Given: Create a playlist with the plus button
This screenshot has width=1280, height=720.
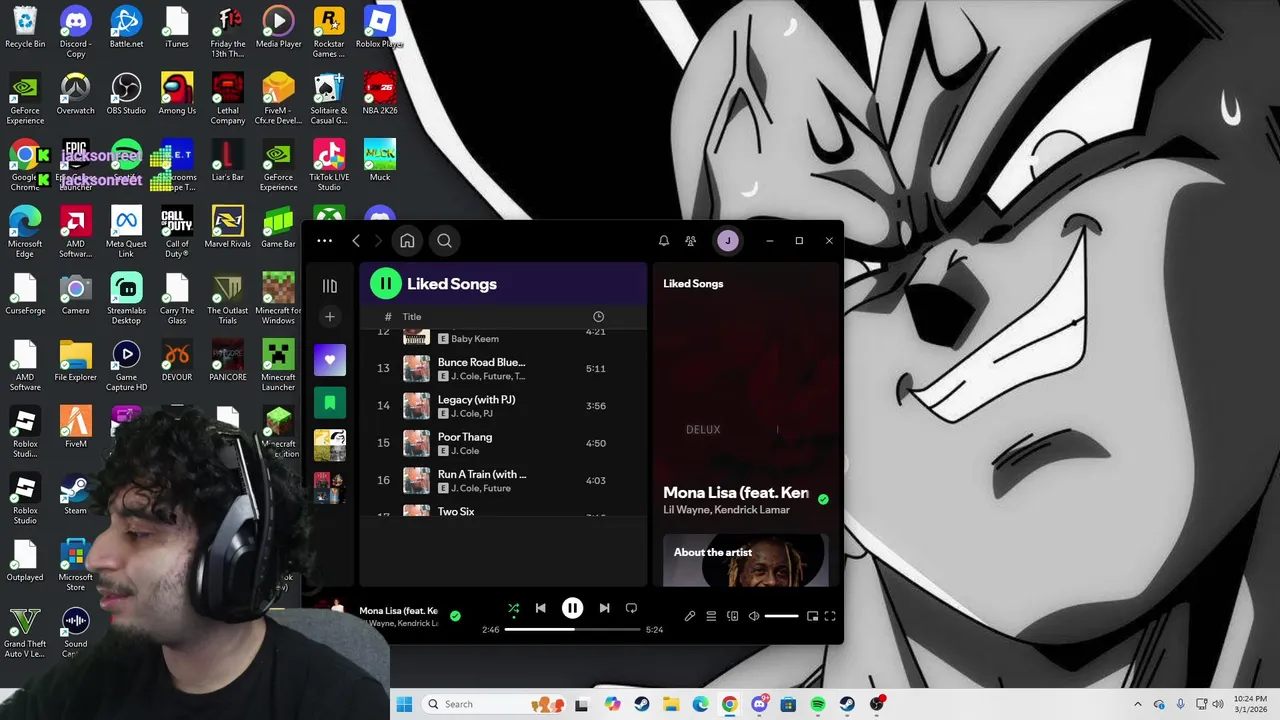Looking at the screenshot, I should click(x=330, y=317).
